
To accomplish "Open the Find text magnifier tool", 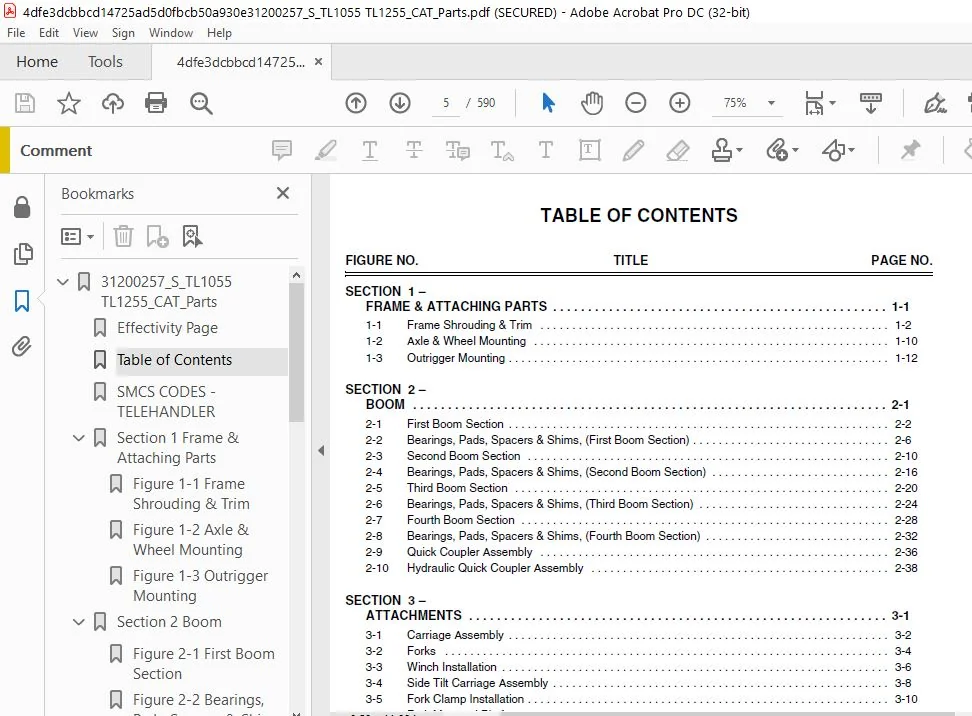I will point(201,103).
